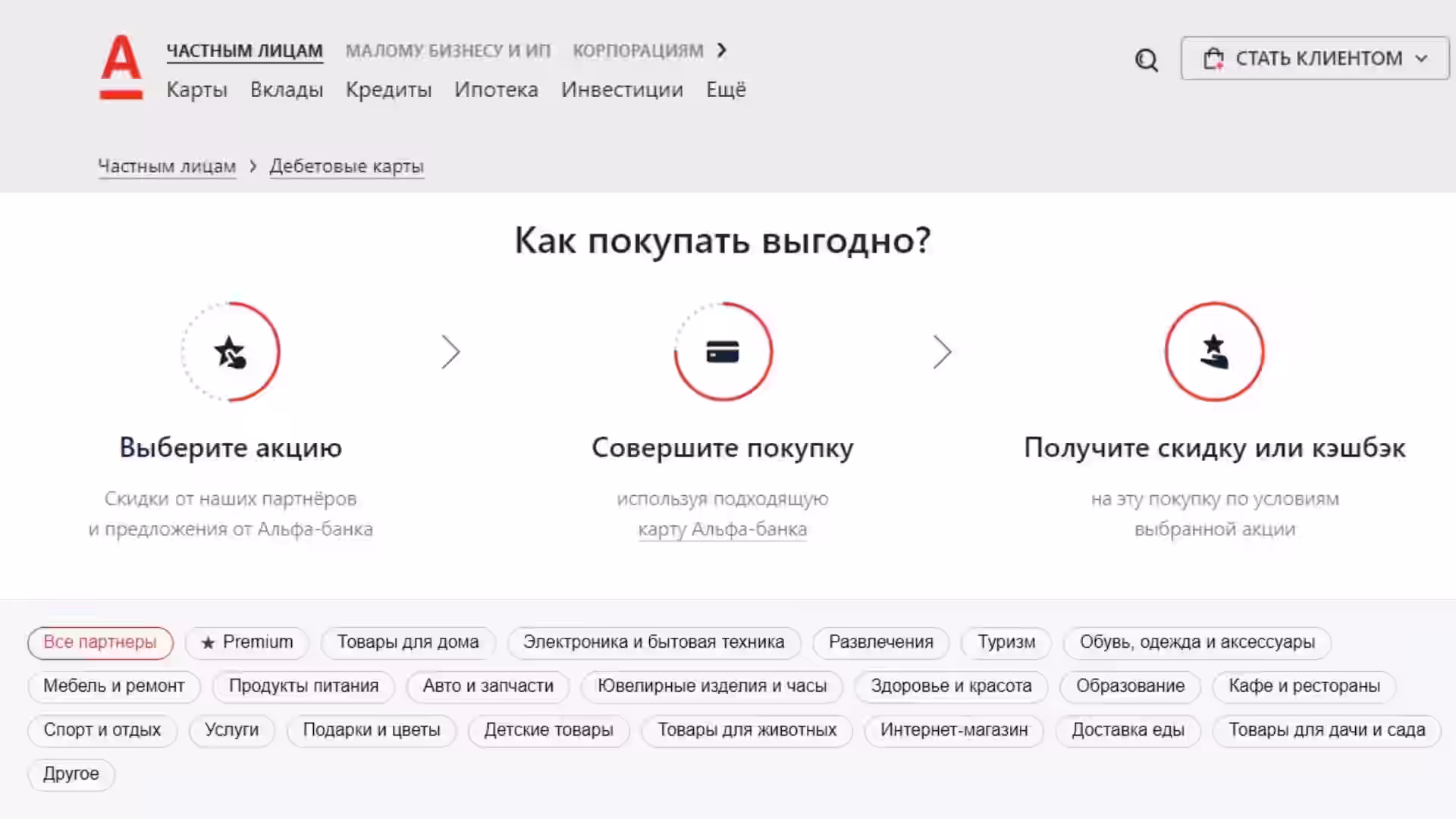Screen dimensions: 1456x819
Task: Open the search magnifier icon
Action: tap(1147, 60)
